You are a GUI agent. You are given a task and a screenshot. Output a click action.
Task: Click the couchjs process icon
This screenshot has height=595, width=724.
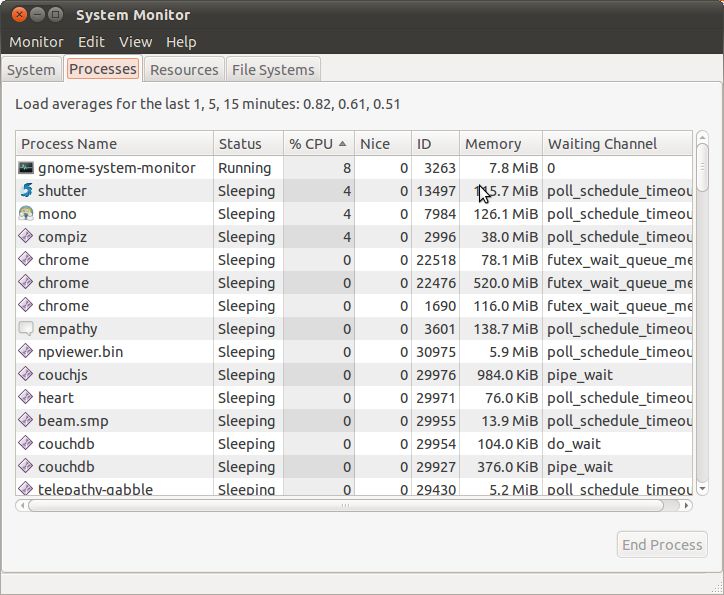coord(25,374)
